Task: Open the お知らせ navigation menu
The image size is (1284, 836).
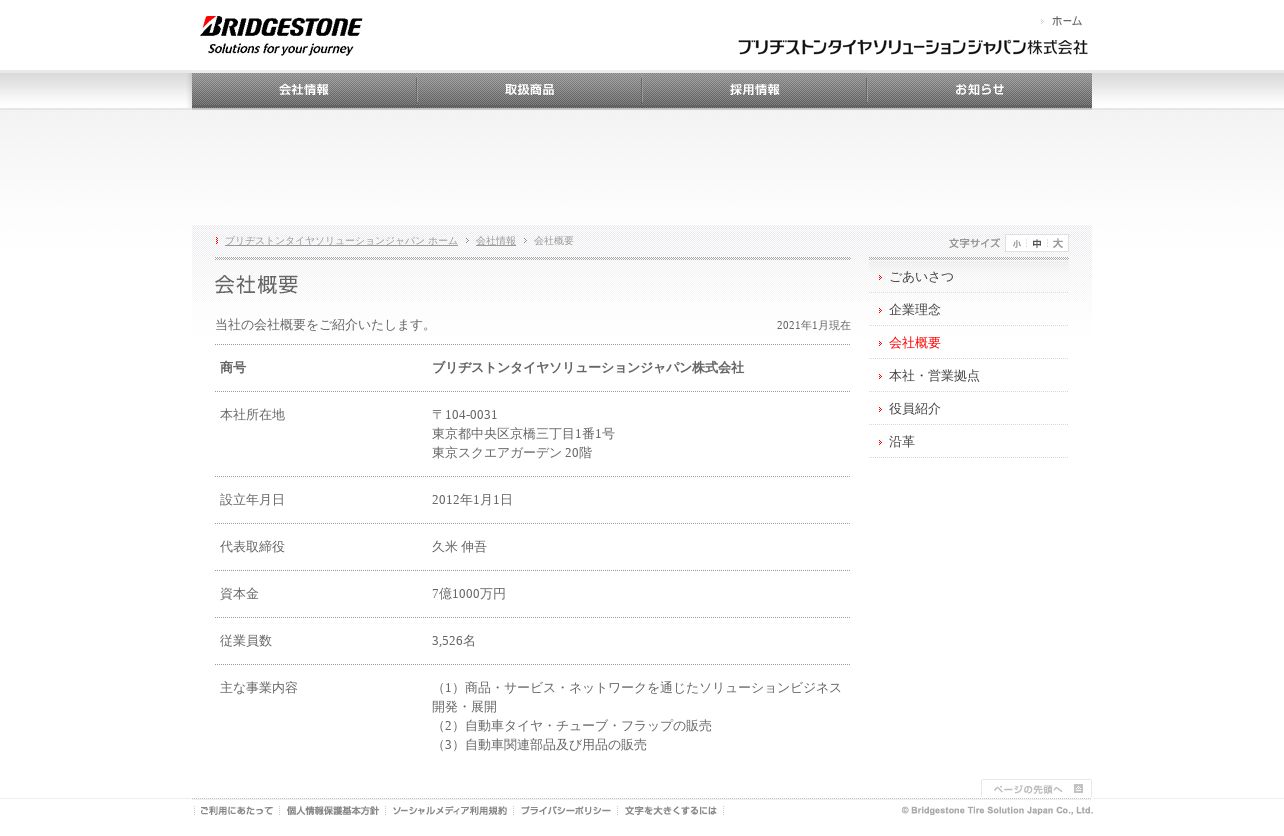Action: (979, 90)
